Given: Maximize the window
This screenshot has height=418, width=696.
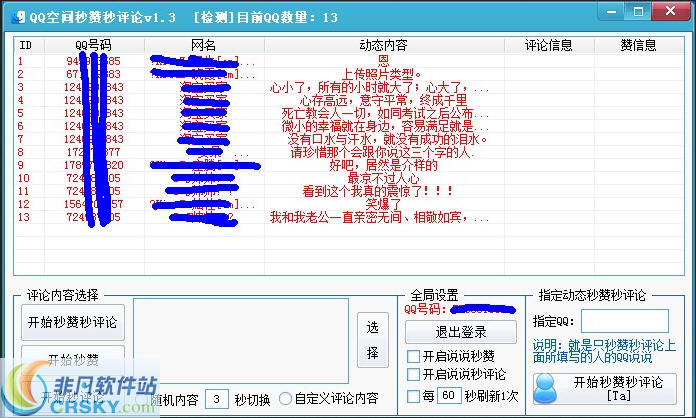Looking at the screenshot, I should click(638, 11).
